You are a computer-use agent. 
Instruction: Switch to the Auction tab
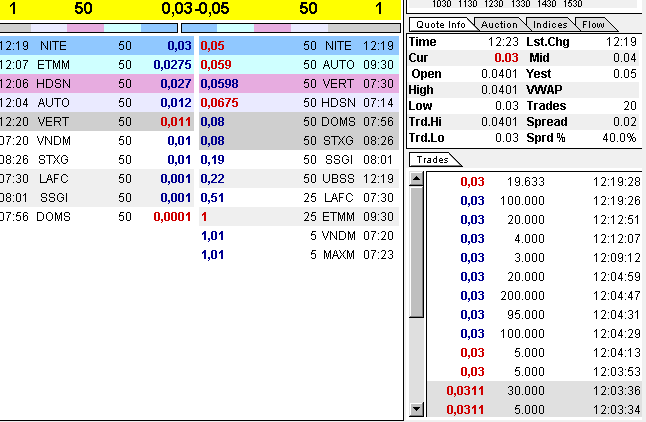[x=499, y=24]
